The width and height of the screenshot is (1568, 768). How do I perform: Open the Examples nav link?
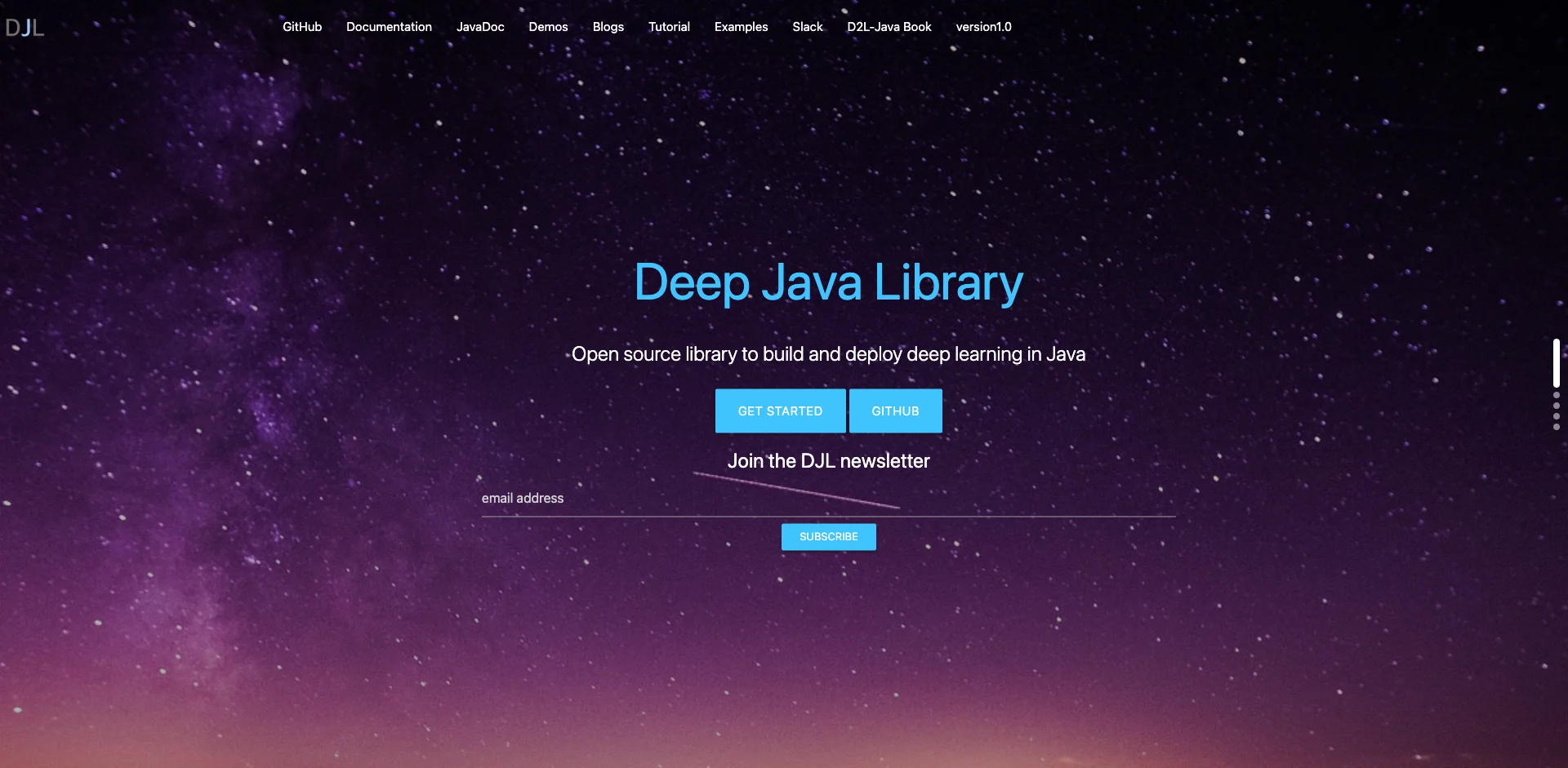point(741,27)
